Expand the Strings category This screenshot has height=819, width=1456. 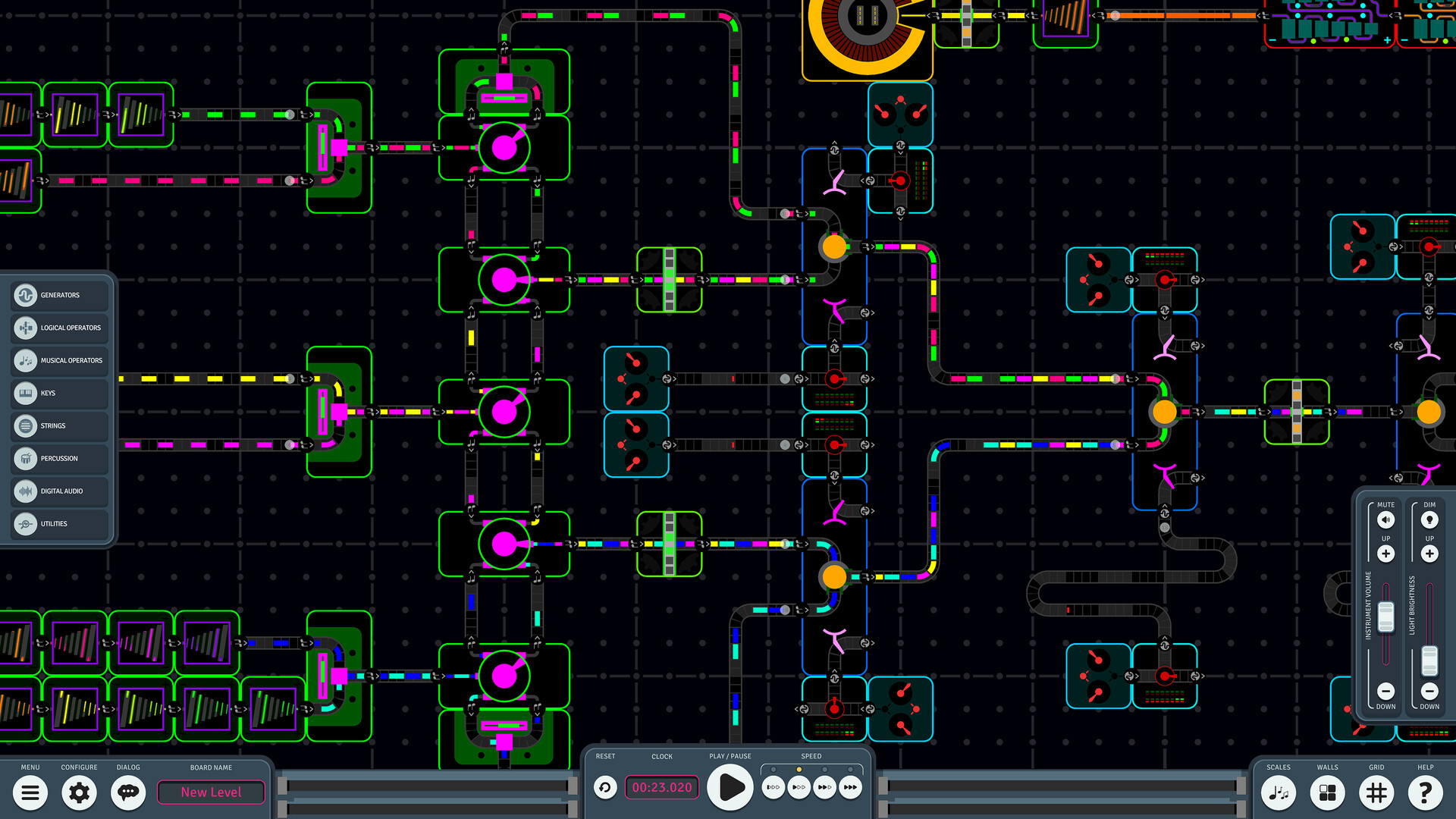pos(59,425)
